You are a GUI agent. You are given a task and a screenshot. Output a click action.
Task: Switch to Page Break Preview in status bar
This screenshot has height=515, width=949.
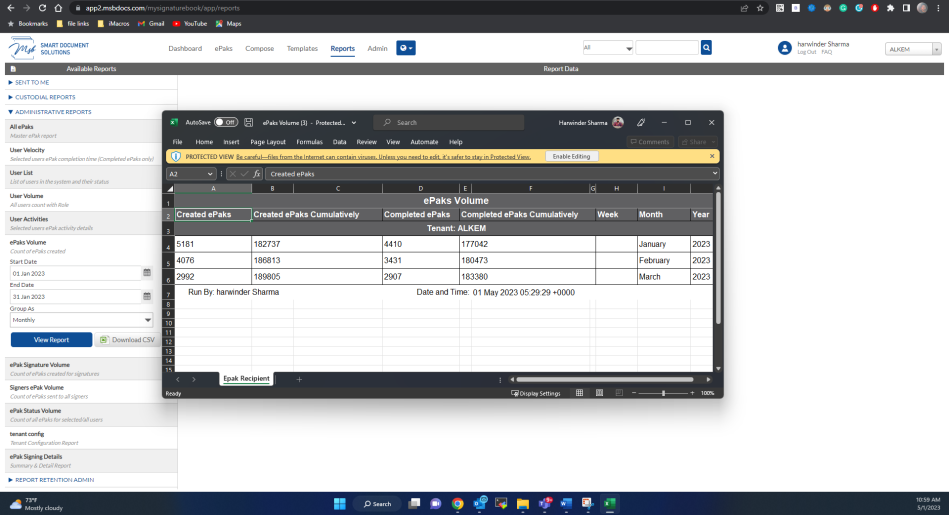tap(619, 393)
